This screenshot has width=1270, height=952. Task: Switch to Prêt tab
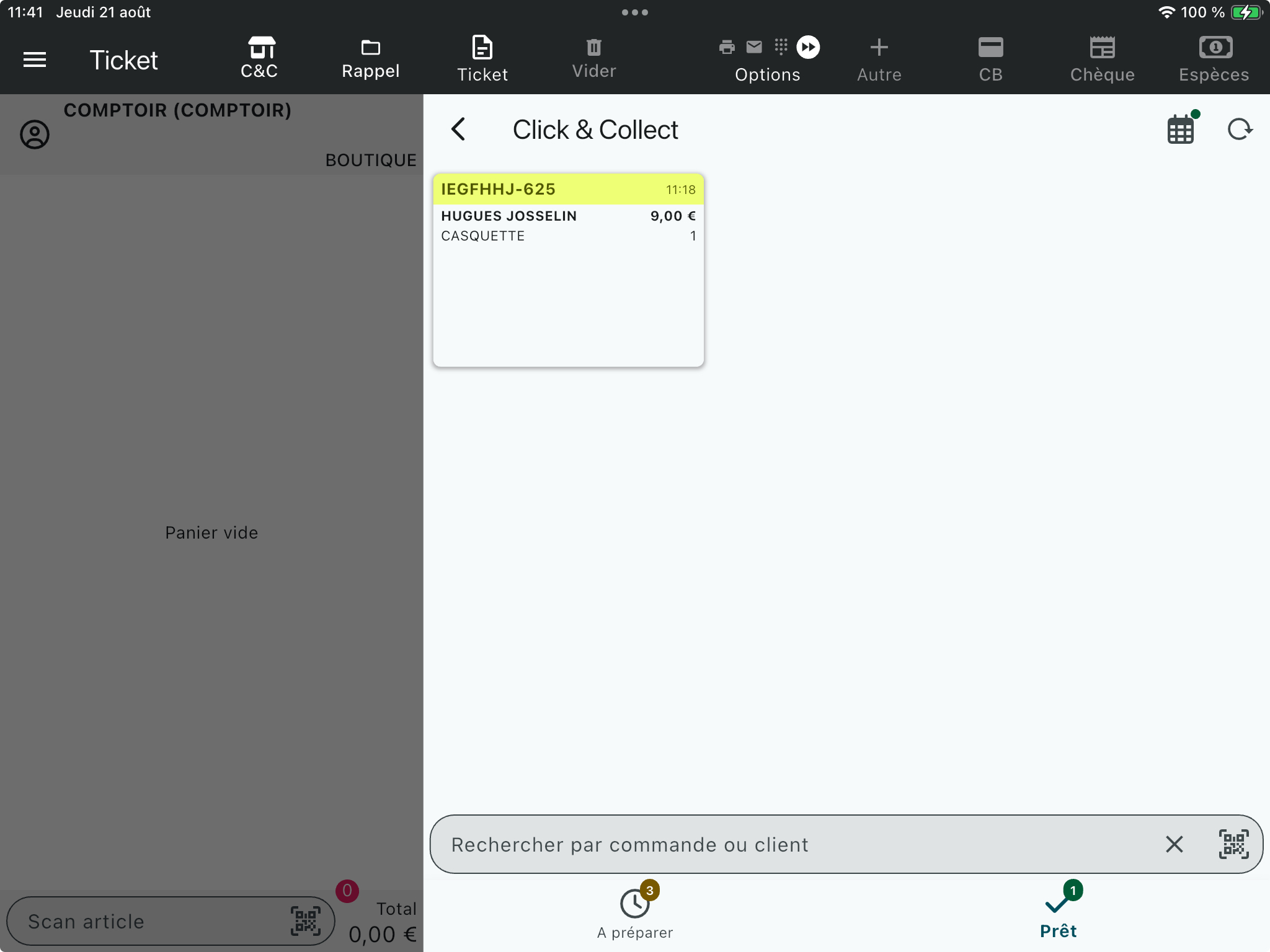tap(1059, 911)
